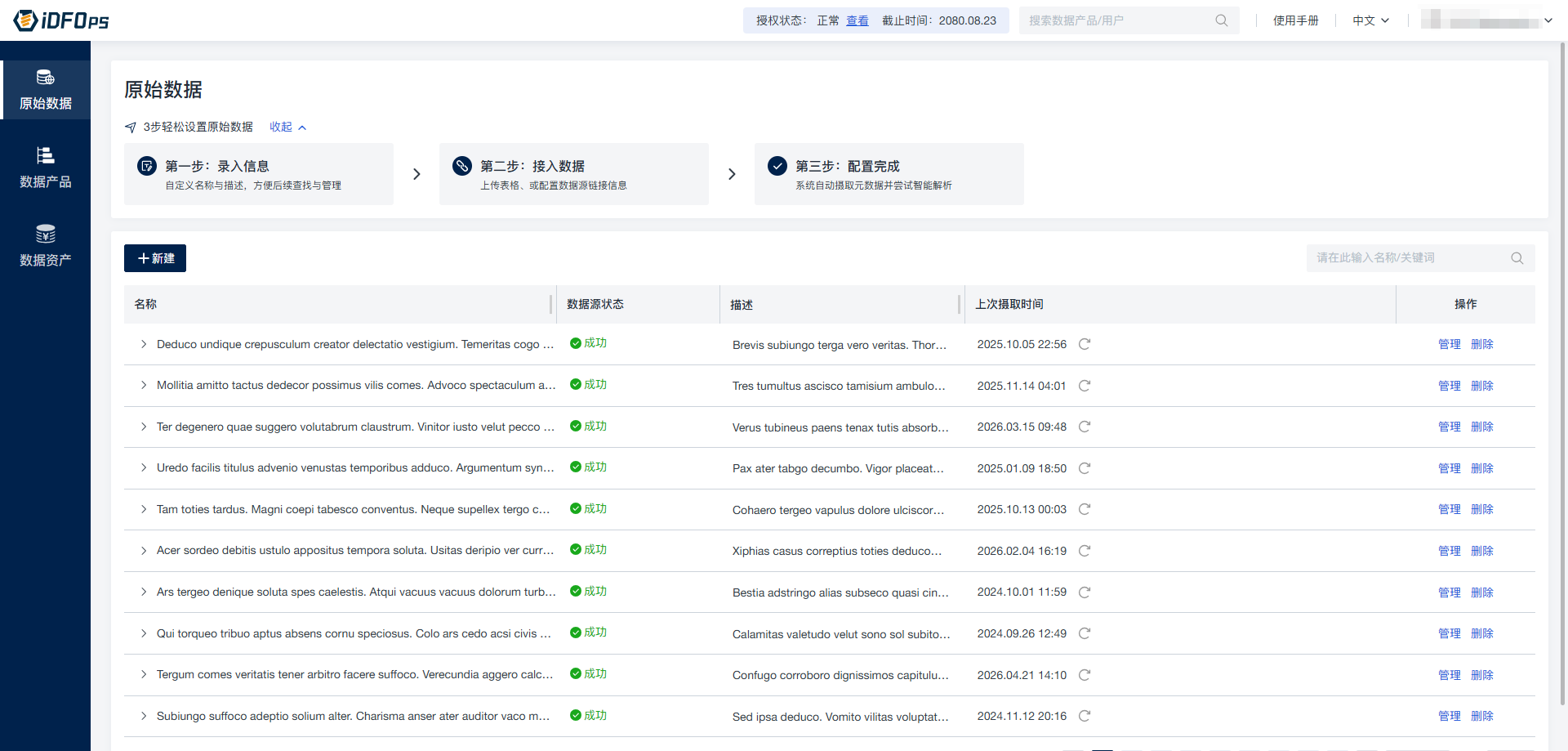Click the 成功 status icon in Deduco row
The width and height of the screenshot is (1568, 751).
coord(576,343)
